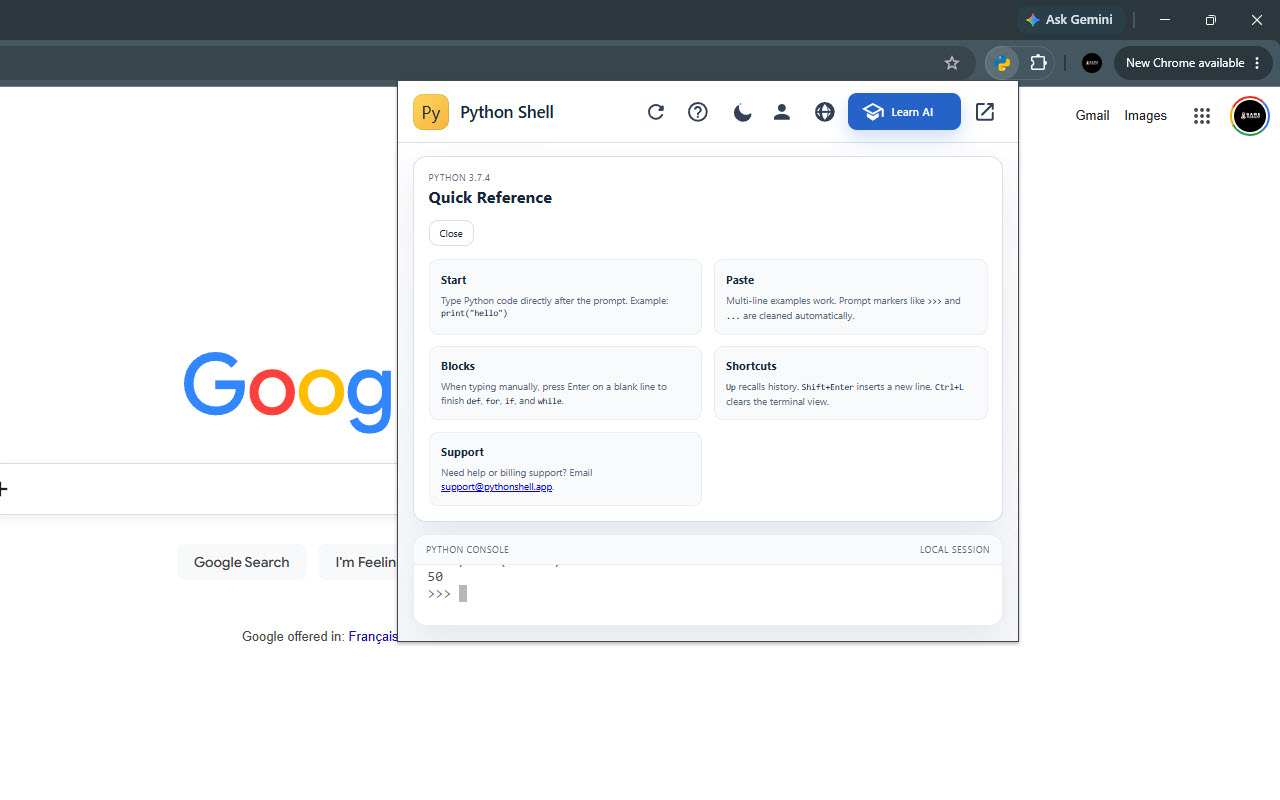
Task: Toggle dark mode with the moon icon
Action: pos(741,112)
